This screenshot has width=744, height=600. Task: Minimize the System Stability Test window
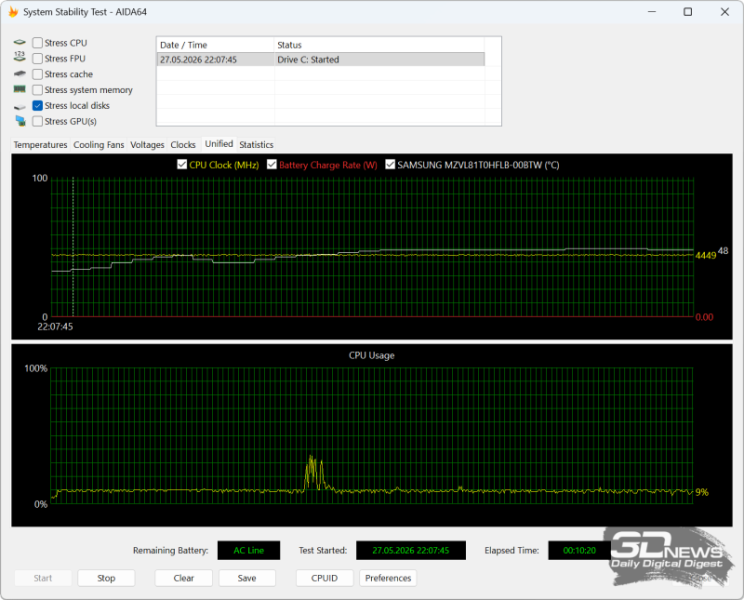click(652, 12)
